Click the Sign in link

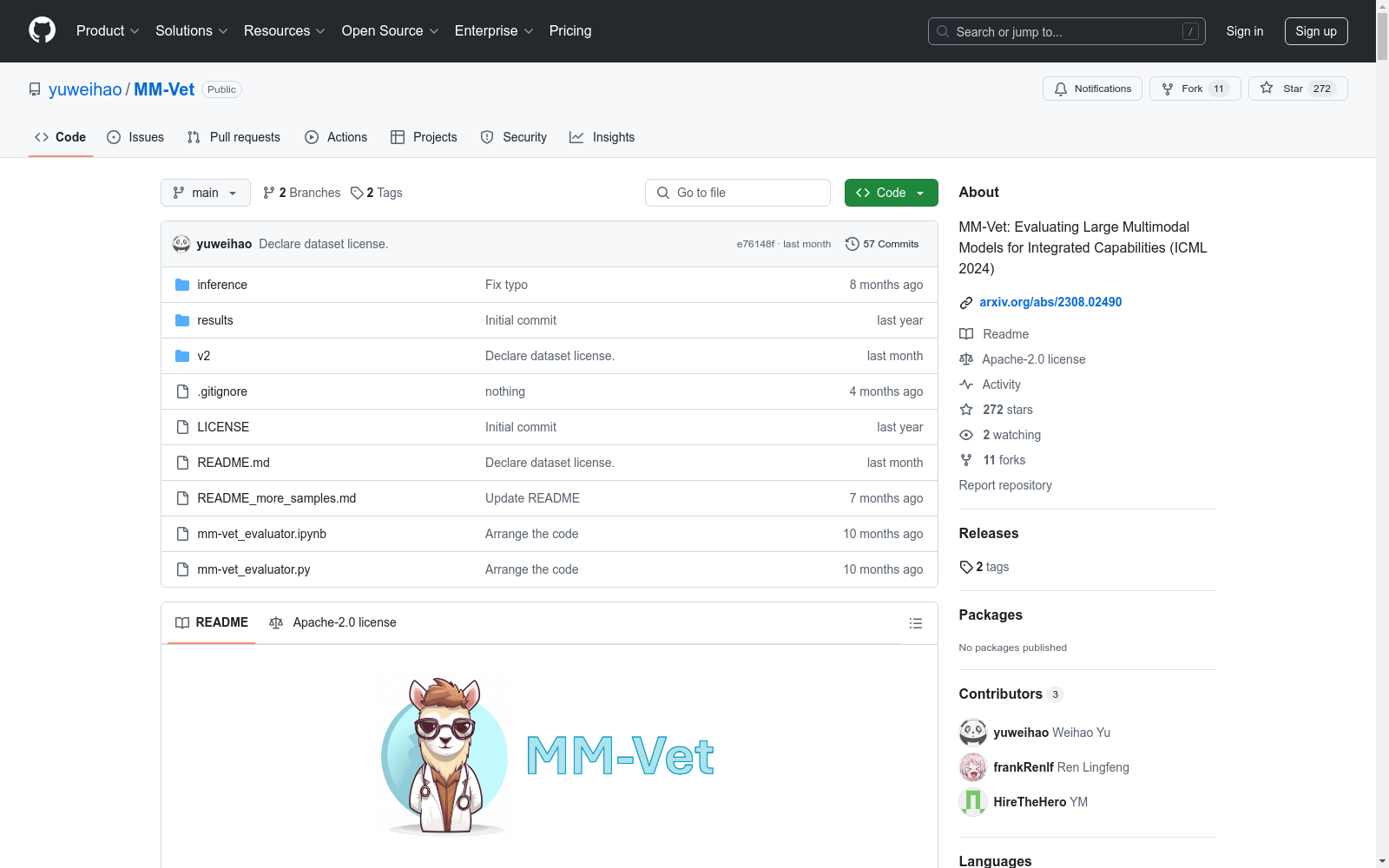point(1245,31)
